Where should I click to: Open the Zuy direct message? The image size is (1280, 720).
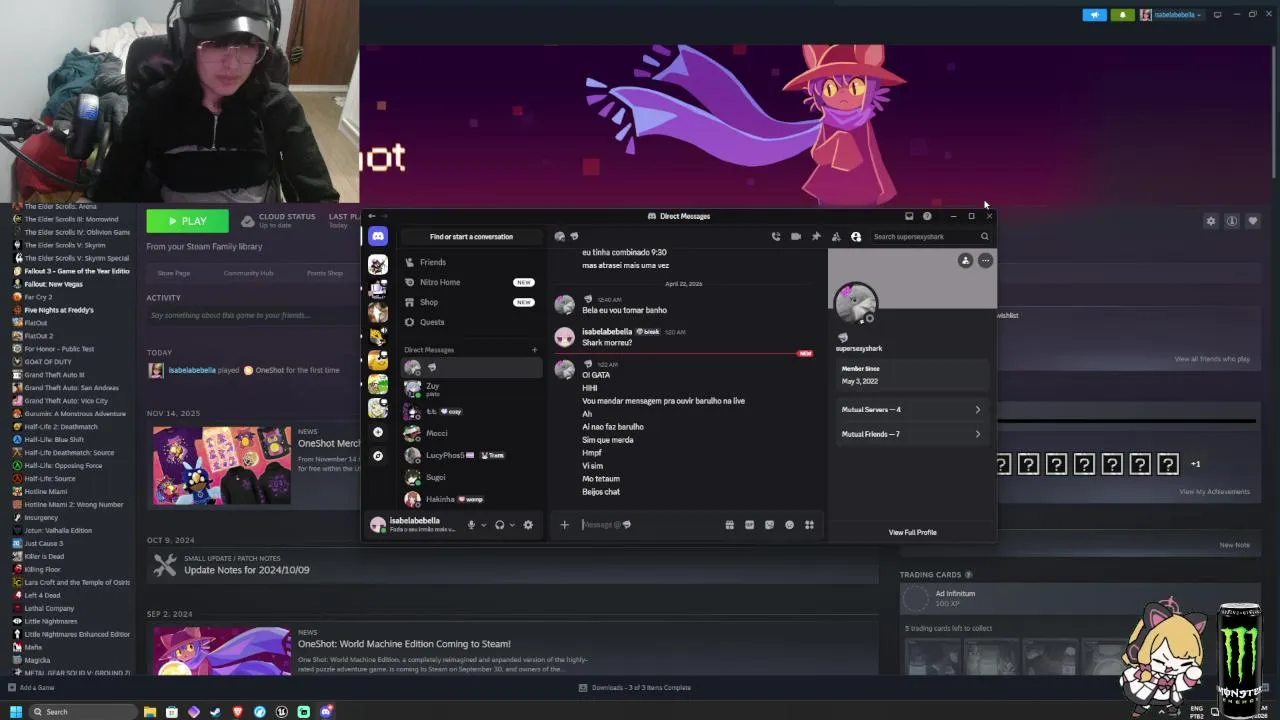click(x=470, y=389)
